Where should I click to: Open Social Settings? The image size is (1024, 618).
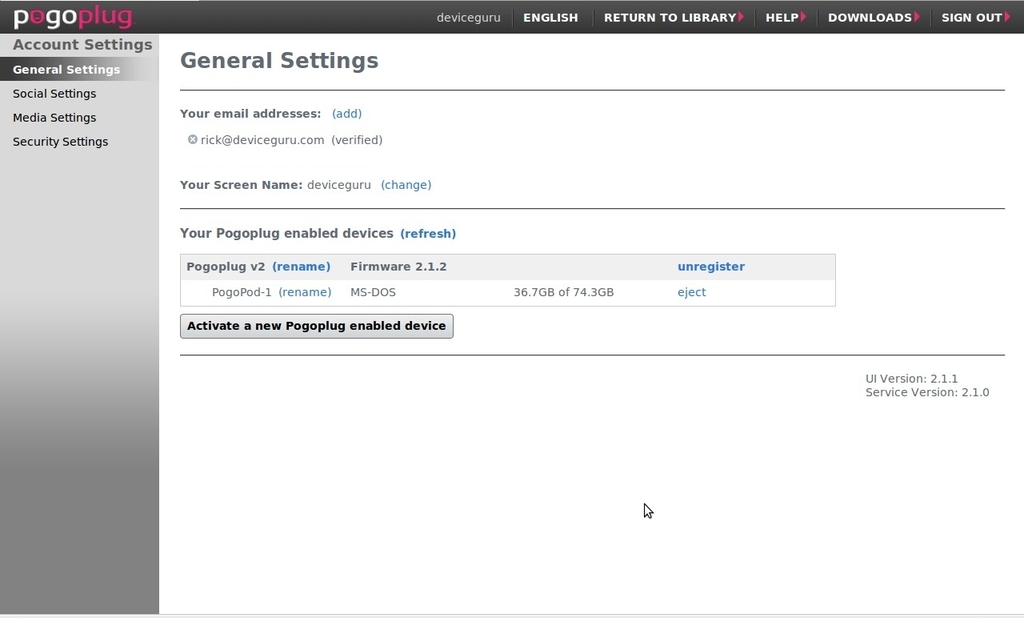pyautogui.click(x=54, y=93)
